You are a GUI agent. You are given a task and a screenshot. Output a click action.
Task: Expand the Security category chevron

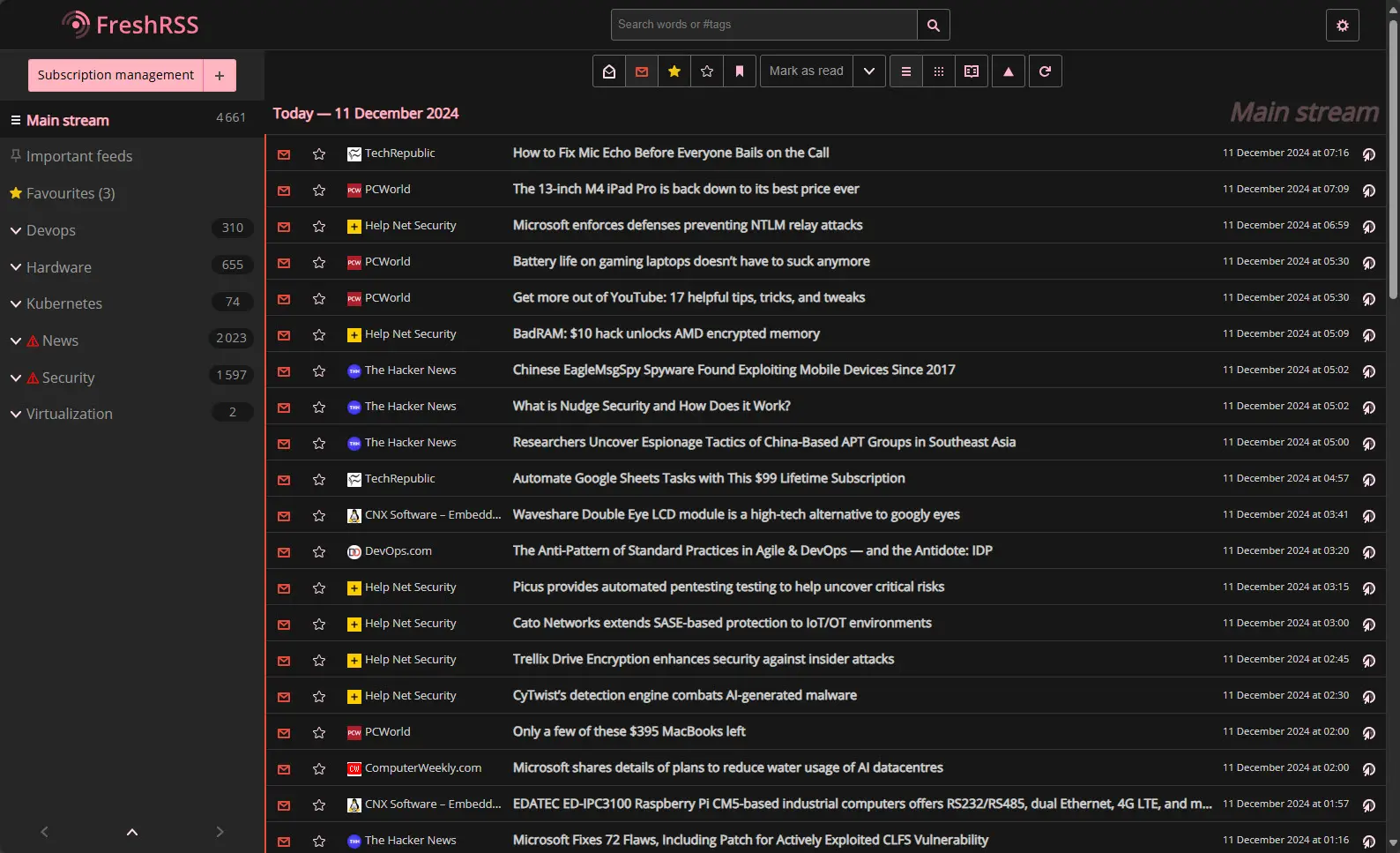click(16, 378)
